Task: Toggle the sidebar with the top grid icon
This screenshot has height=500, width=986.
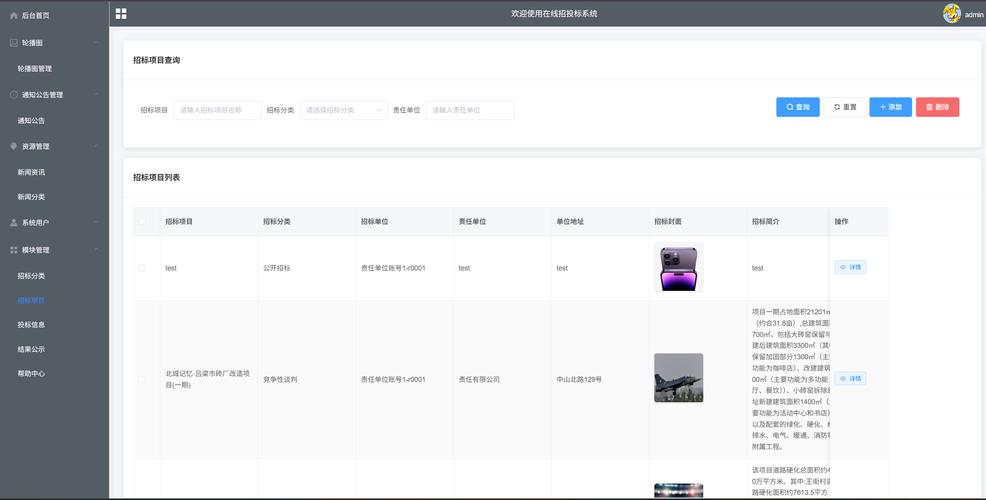Action: coord(121,14)
